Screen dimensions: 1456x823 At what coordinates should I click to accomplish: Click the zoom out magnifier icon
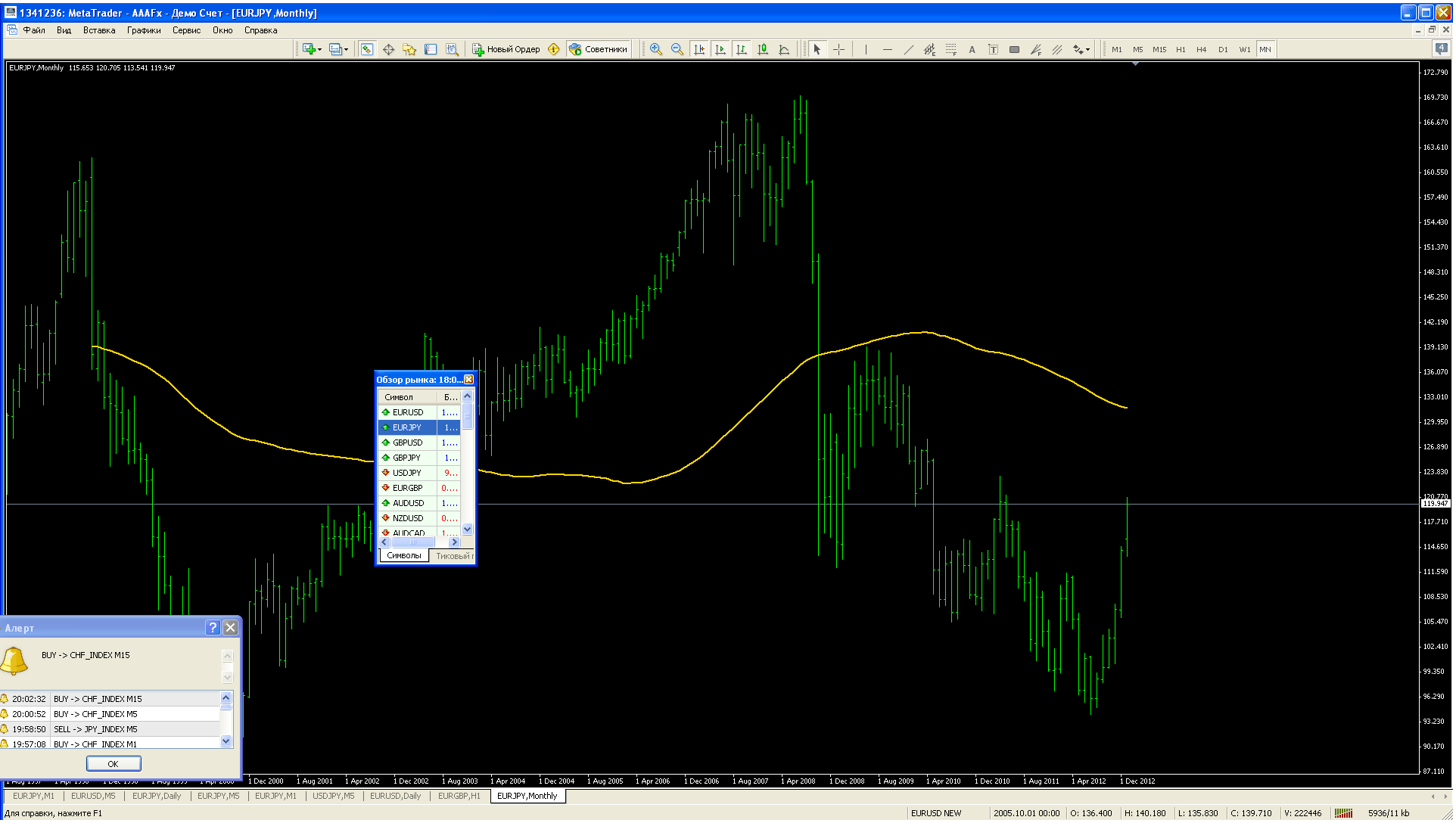(677, 50)
